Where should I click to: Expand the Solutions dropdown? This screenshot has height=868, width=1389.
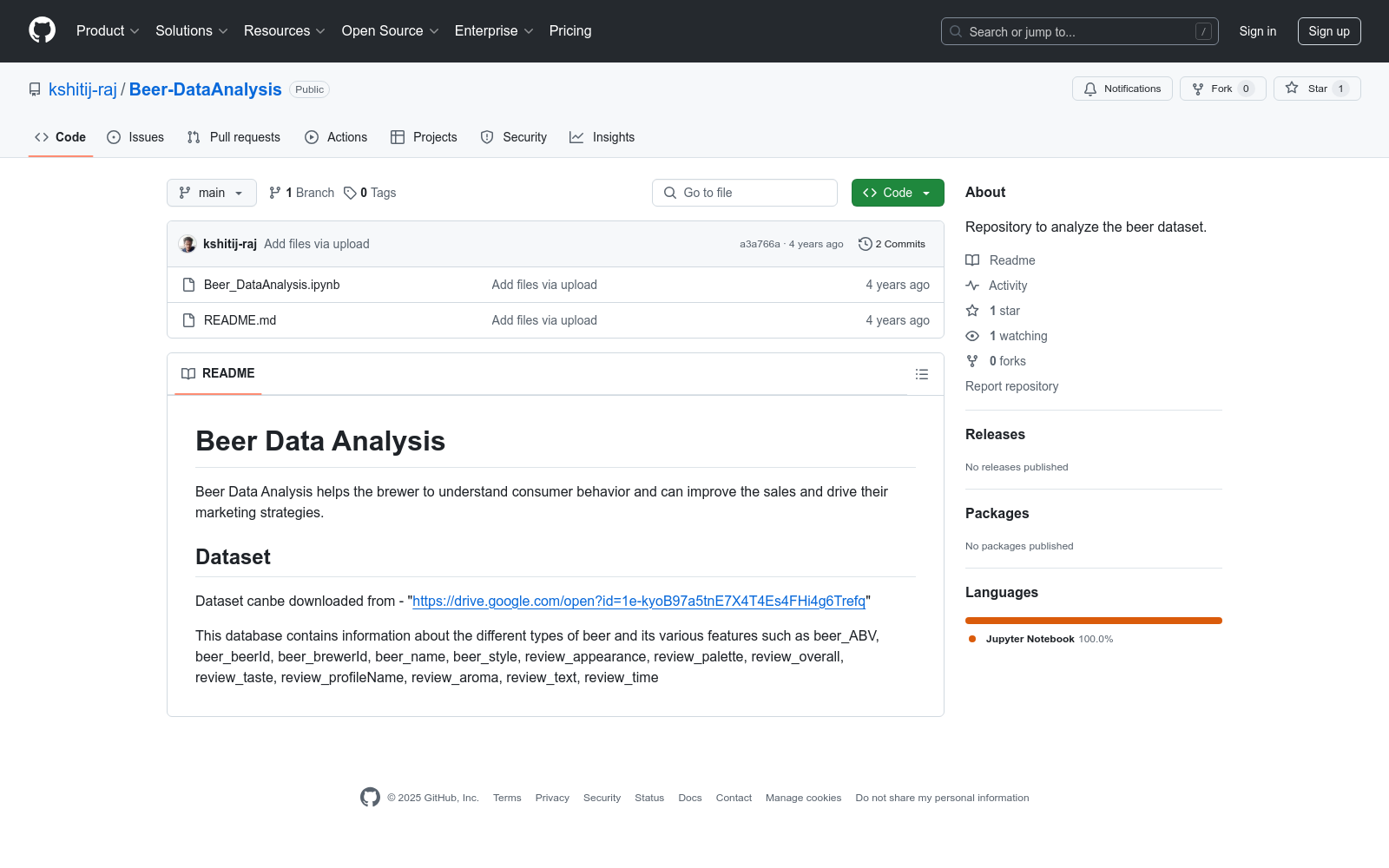[x=192, y=31]
